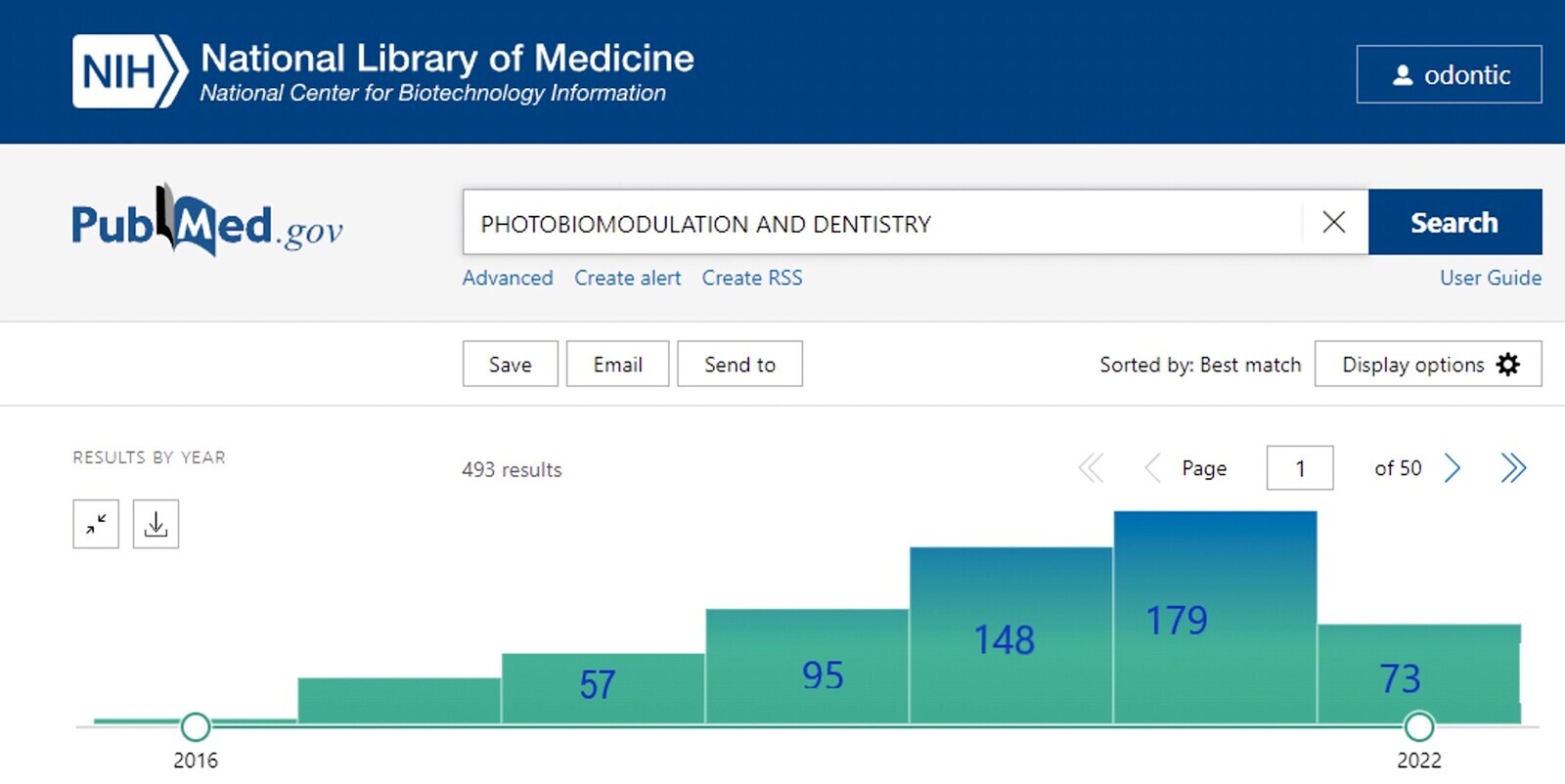Click the Search button

[x=1453, y=223]
